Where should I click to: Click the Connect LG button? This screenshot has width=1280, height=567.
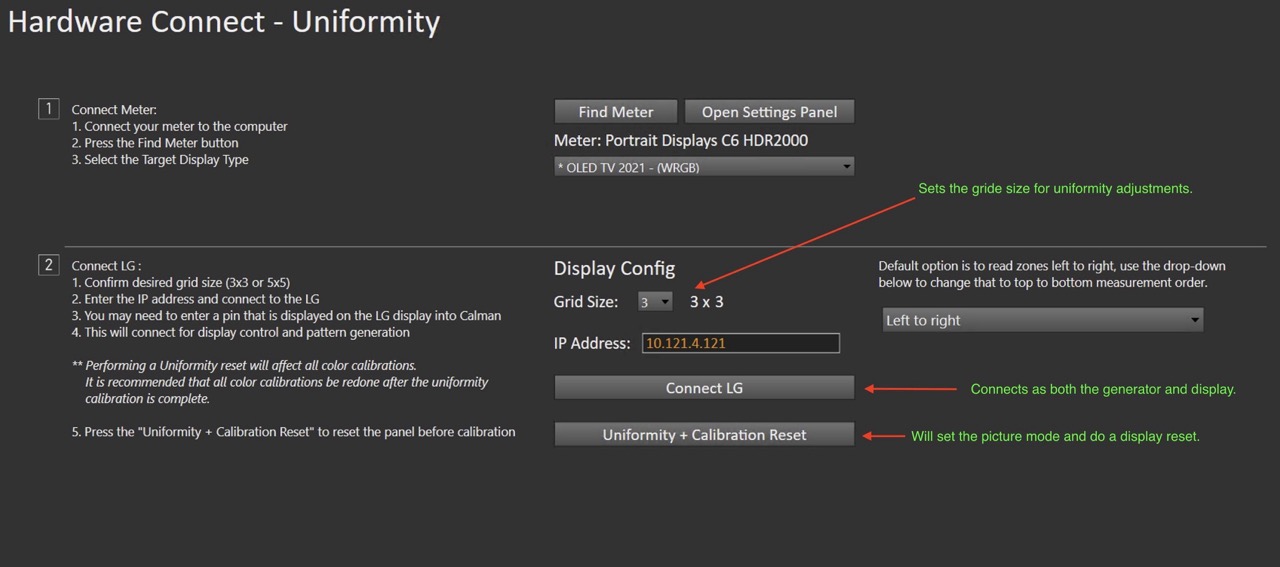pos(704,388)
